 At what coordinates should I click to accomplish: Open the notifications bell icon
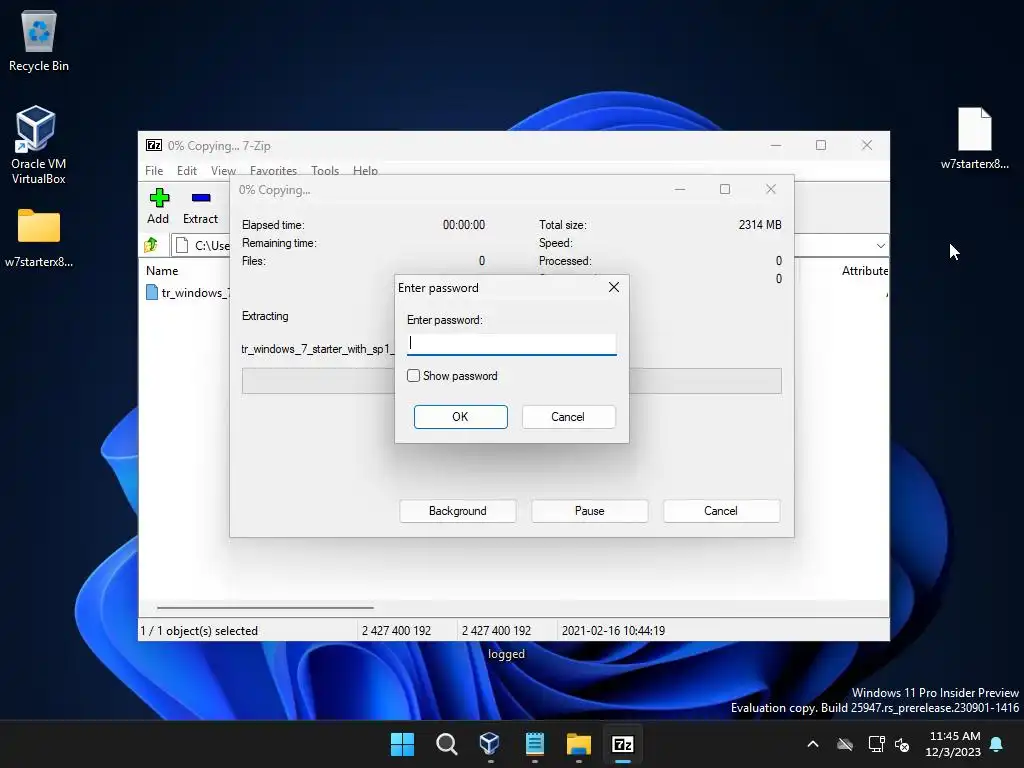997,744
